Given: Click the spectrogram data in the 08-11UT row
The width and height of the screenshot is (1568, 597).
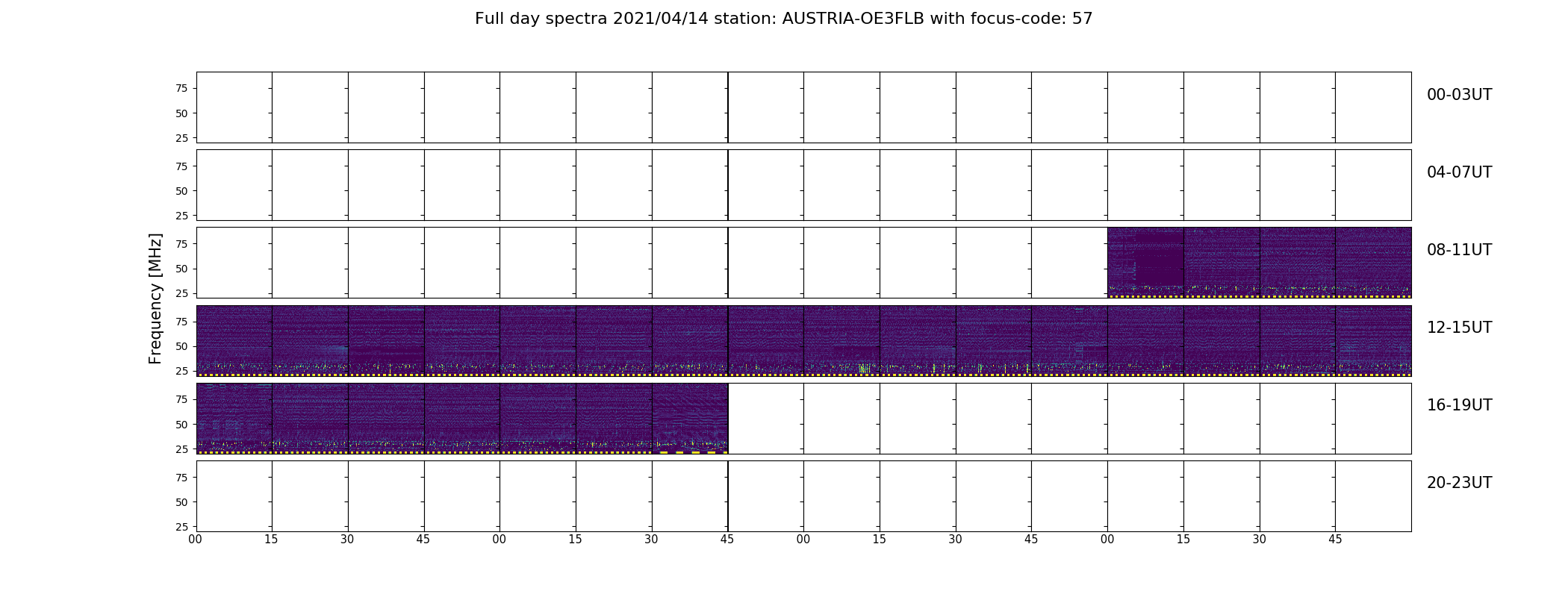Looking at the screenshot, I should coord(1259,263).
